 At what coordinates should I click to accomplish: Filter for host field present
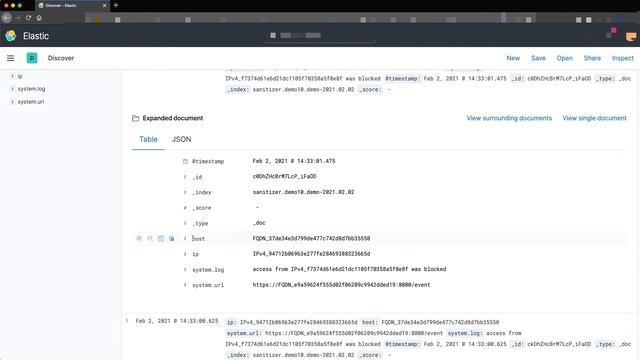pos(171,238)
